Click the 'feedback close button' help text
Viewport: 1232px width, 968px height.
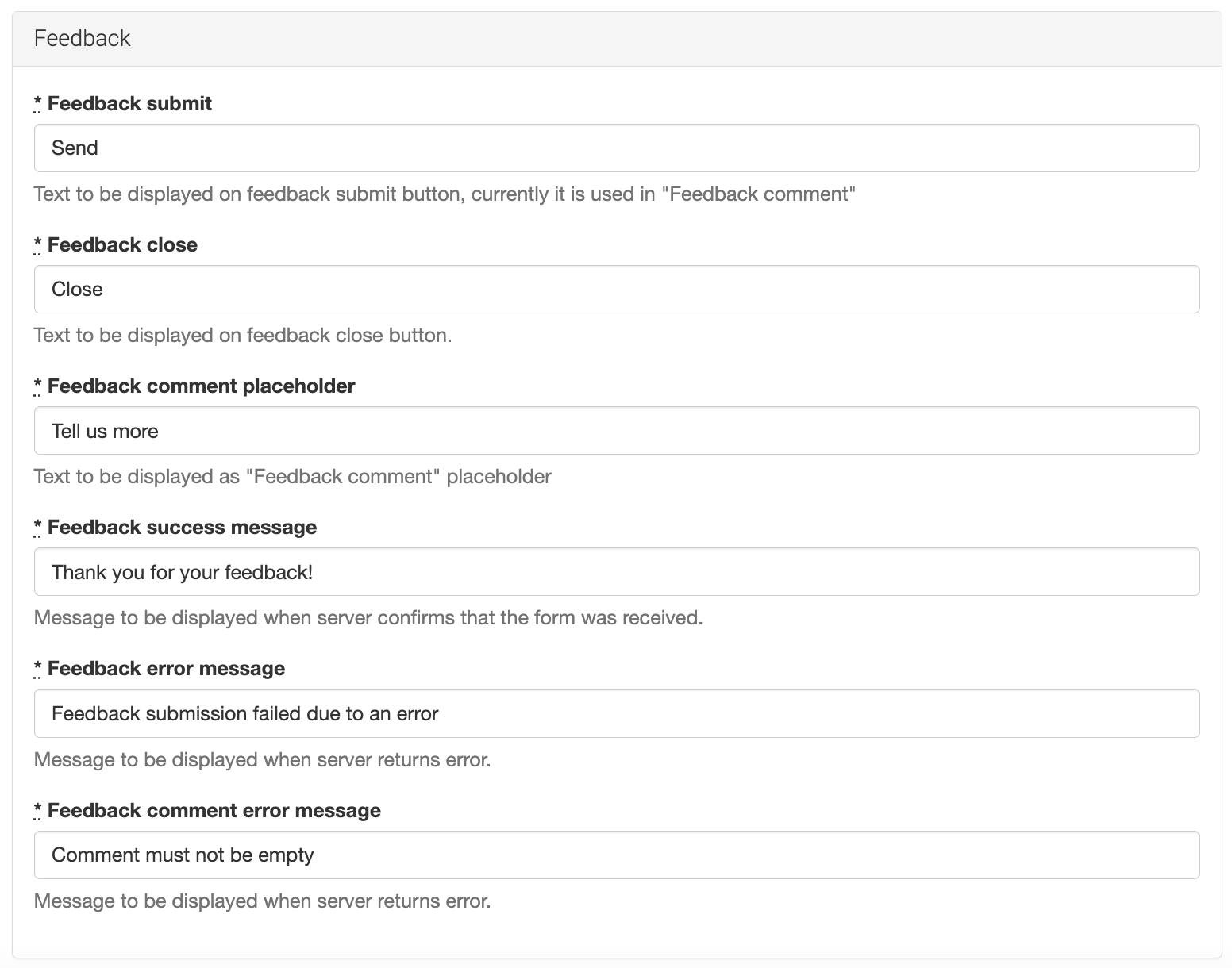point(243,336)
